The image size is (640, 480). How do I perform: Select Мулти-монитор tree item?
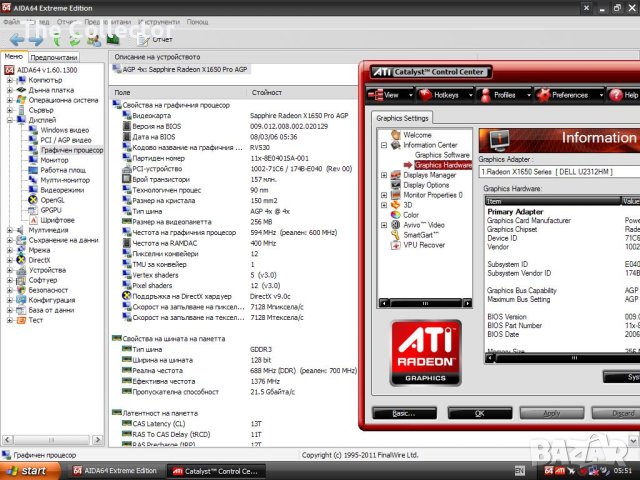click(65, 180)
